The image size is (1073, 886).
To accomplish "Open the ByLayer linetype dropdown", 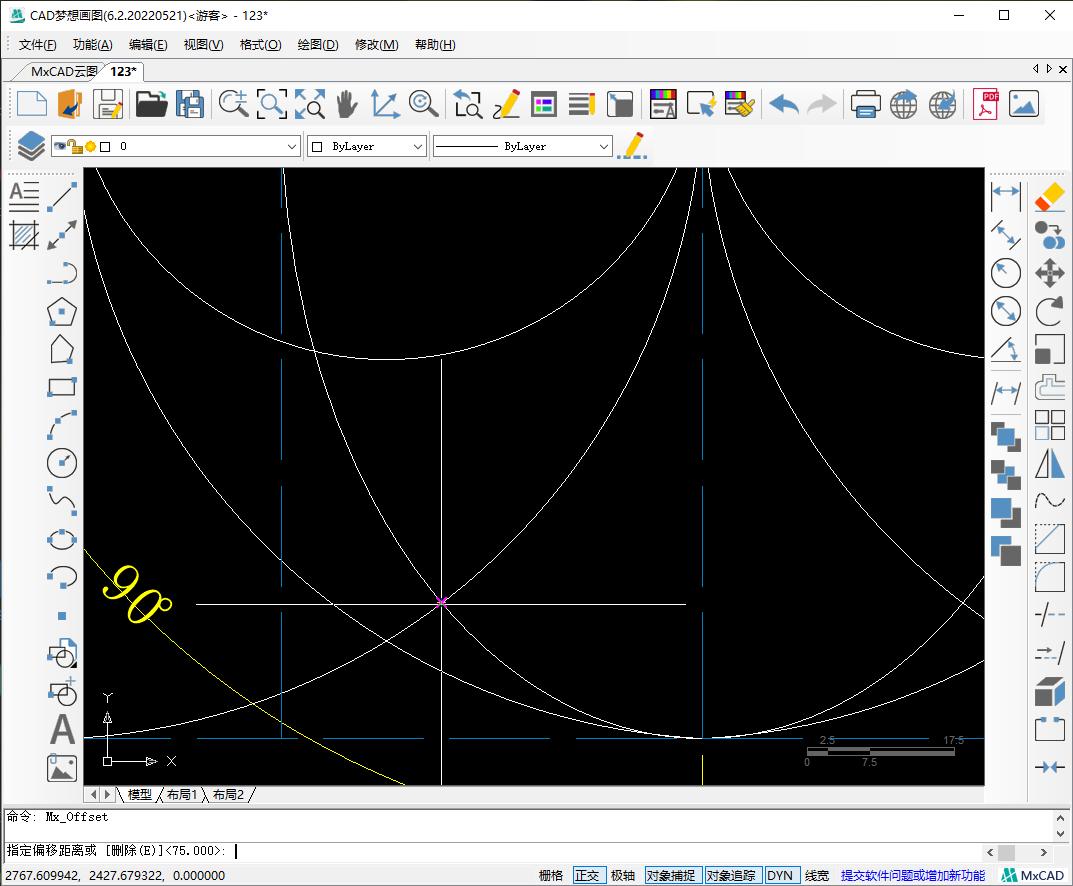I will point(603,146).
